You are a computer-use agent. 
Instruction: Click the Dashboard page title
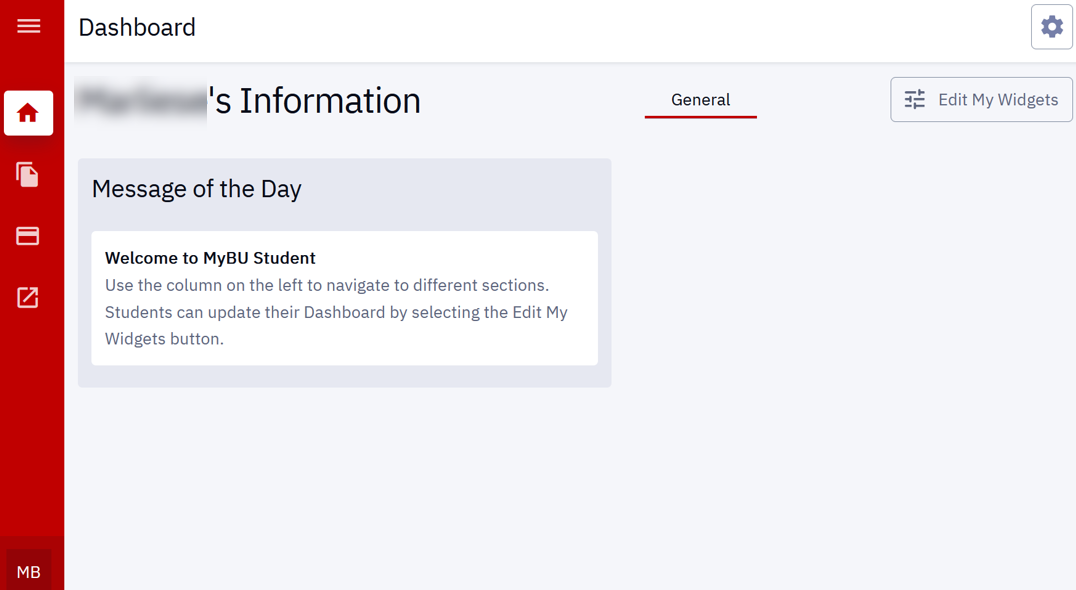point(137,28)
